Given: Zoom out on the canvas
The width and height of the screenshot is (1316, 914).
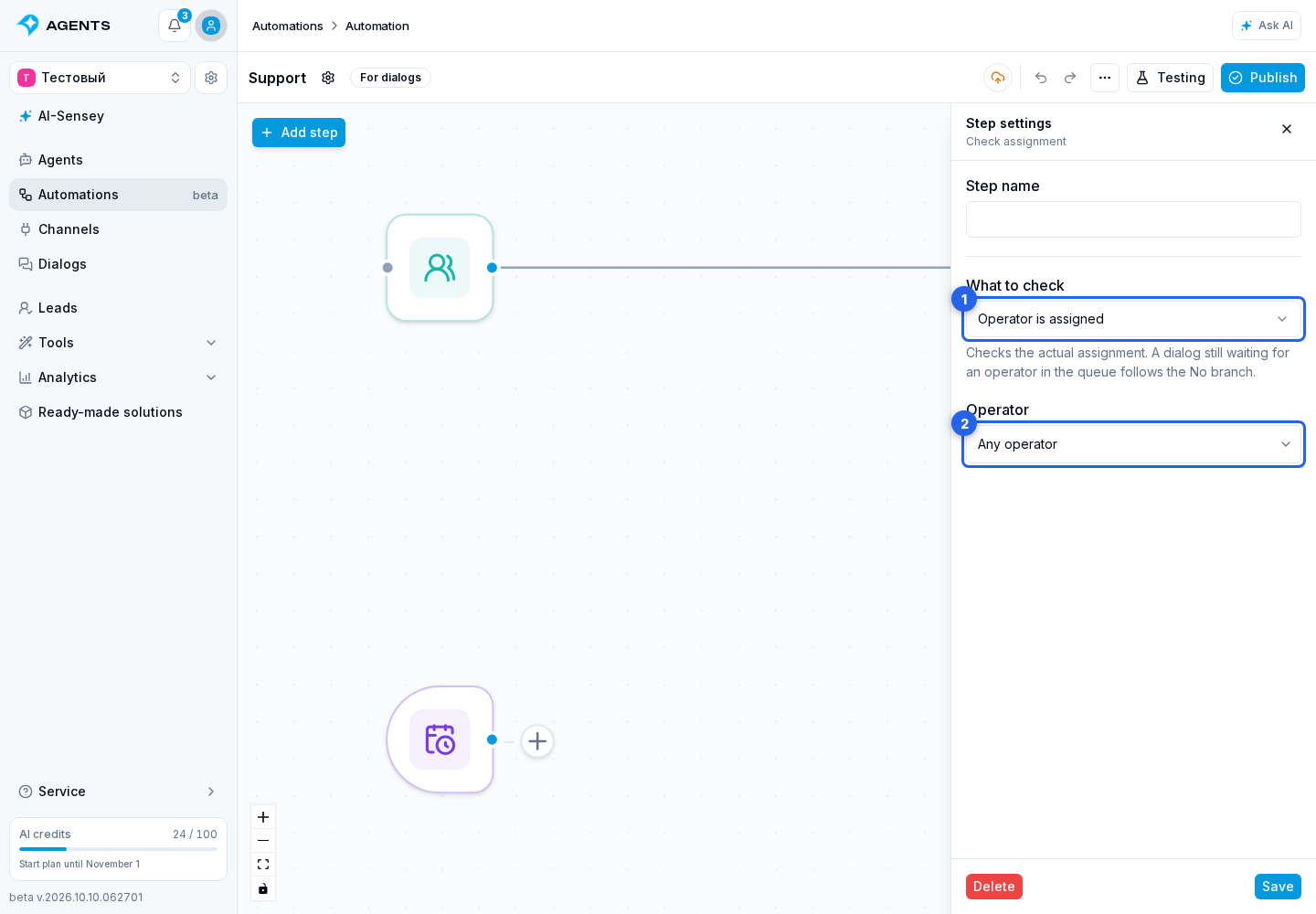Looking at the screenshot, I should pos(263,841).
